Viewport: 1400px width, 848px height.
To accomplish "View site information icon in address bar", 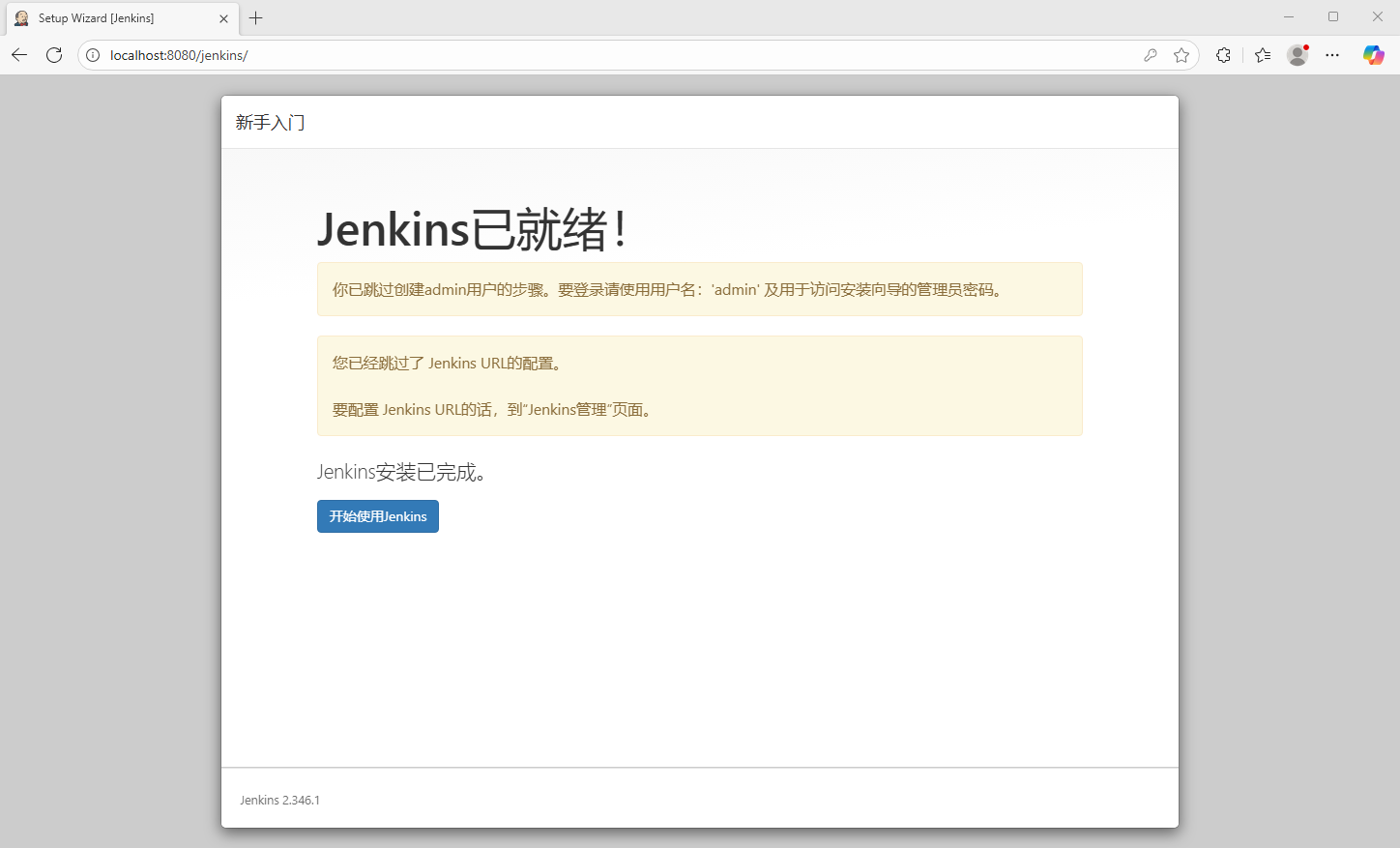I will click(93, 55).
